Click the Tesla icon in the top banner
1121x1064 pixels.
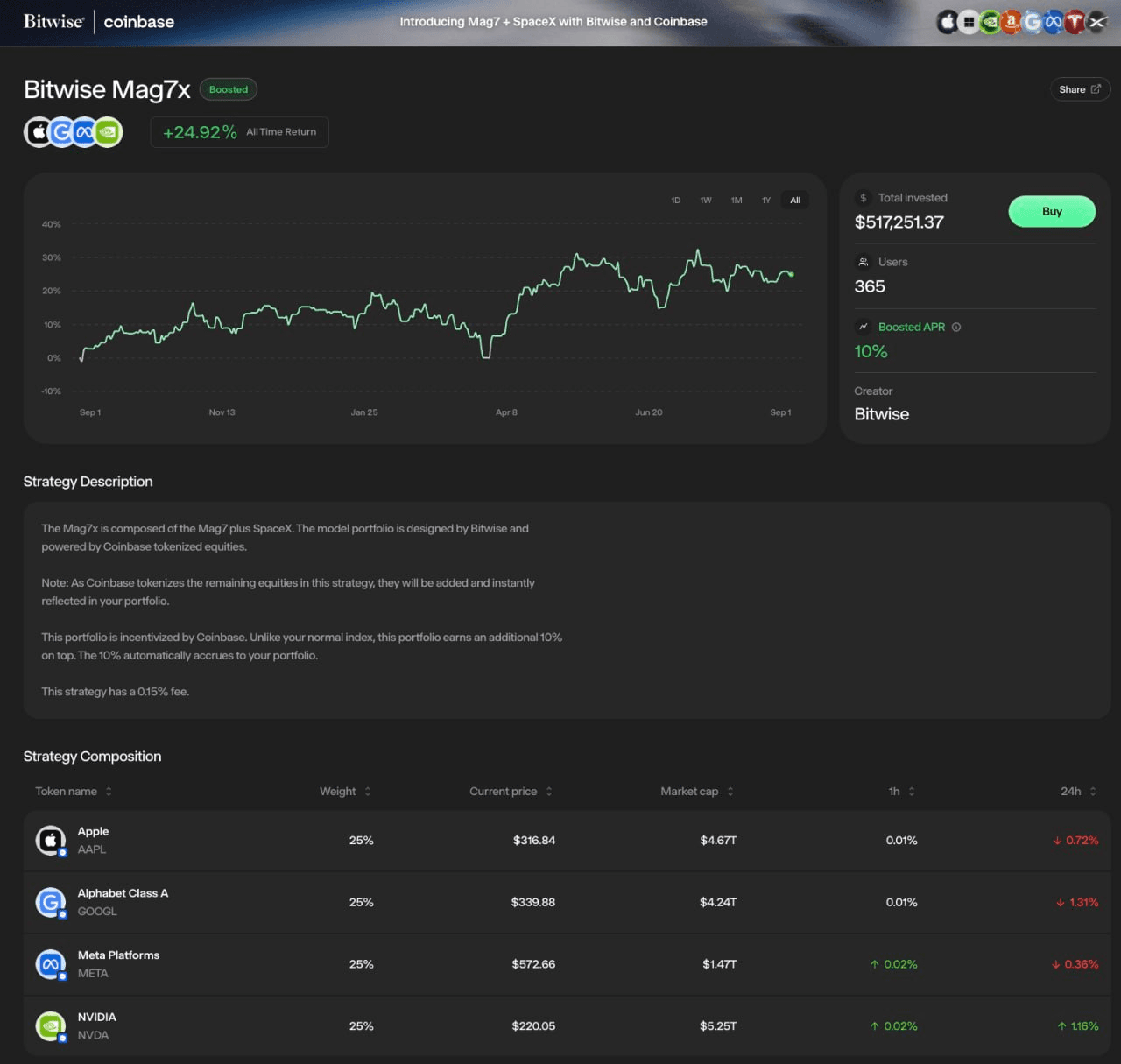1075,22
